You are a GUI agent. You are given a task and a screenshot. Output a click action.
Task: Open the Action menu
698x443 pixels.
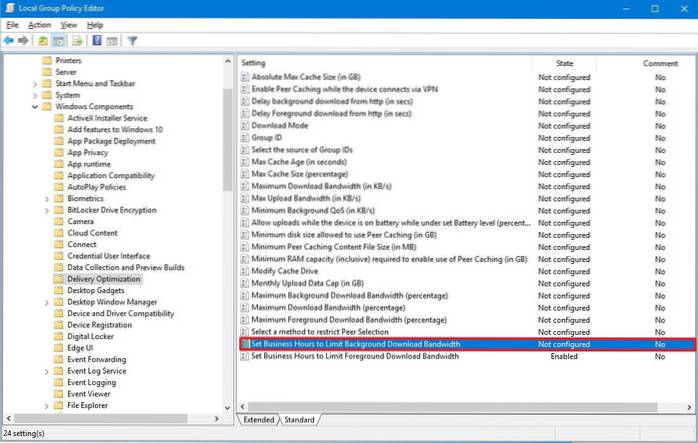point(40,24)
